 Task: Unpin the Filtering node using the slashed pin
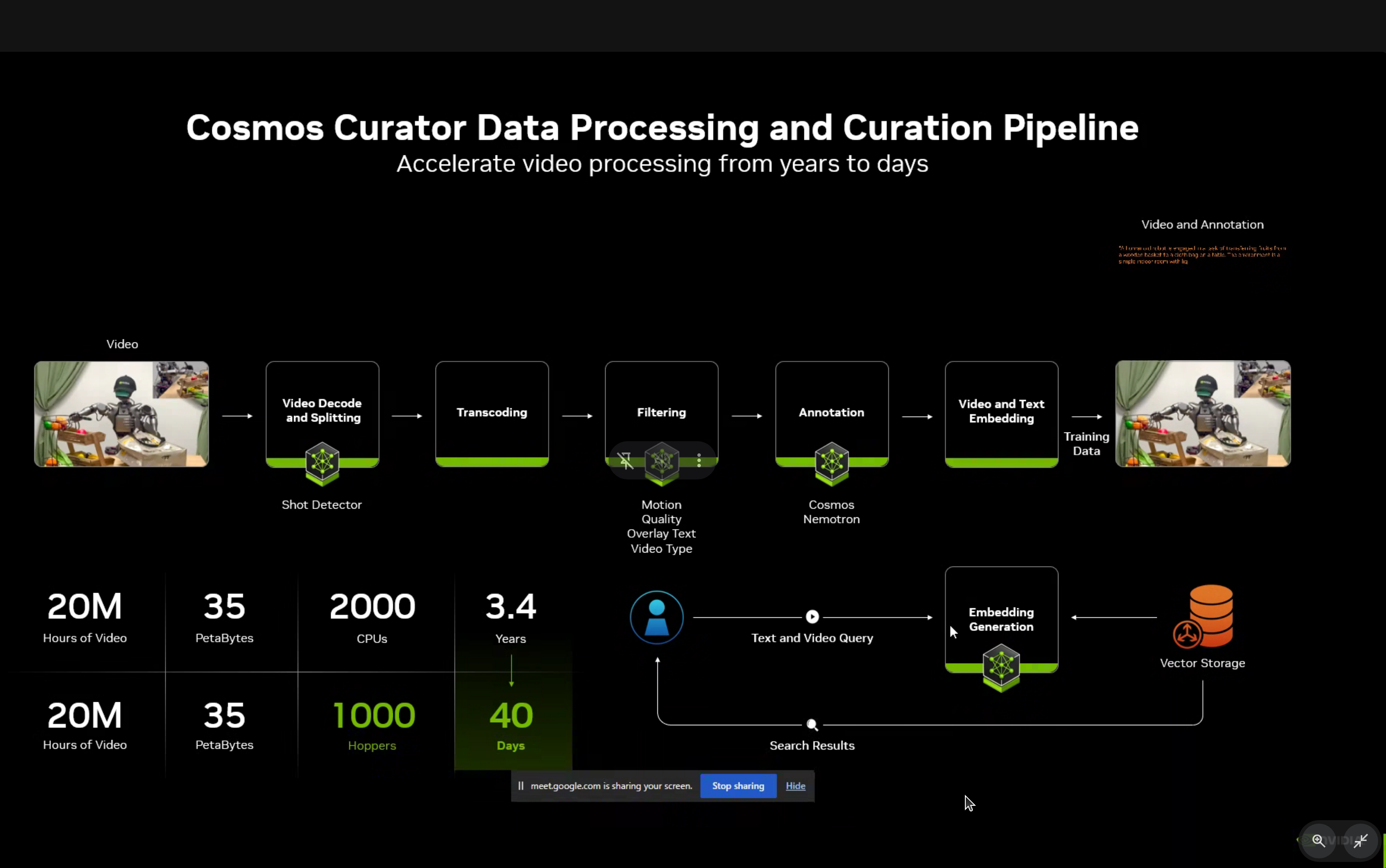625,461
